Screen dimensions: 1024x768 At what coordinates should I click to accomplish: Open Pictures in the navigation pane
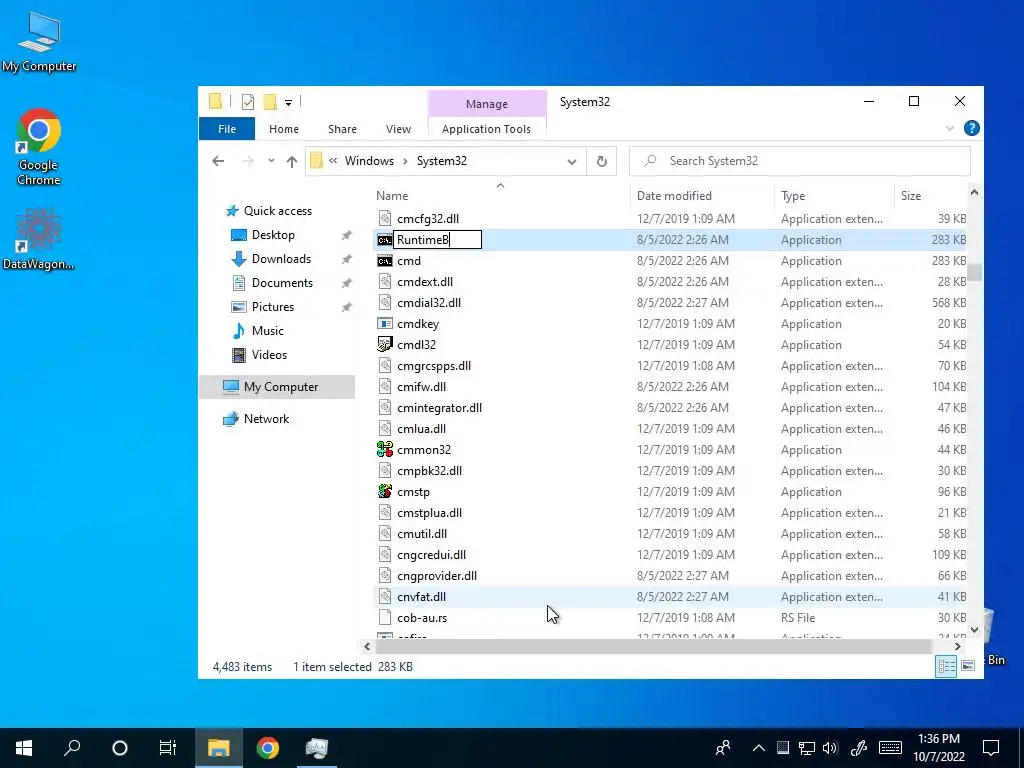(x=272, y=307)
